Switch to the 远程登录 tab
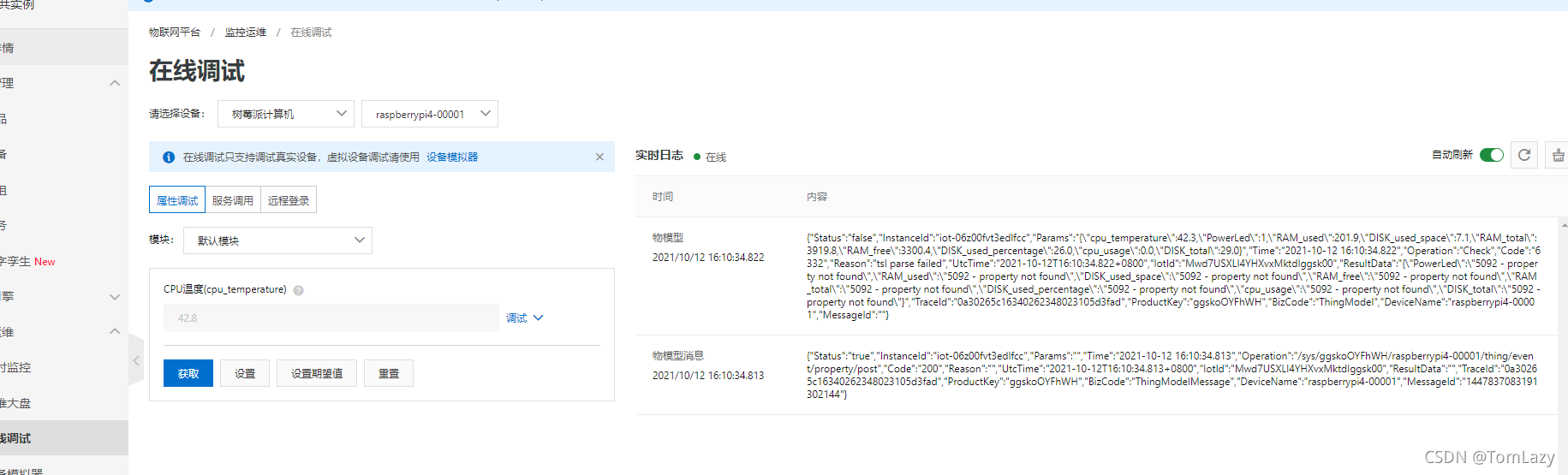Viewport: 1568px width, 475px height. click(x=289, y=200)
